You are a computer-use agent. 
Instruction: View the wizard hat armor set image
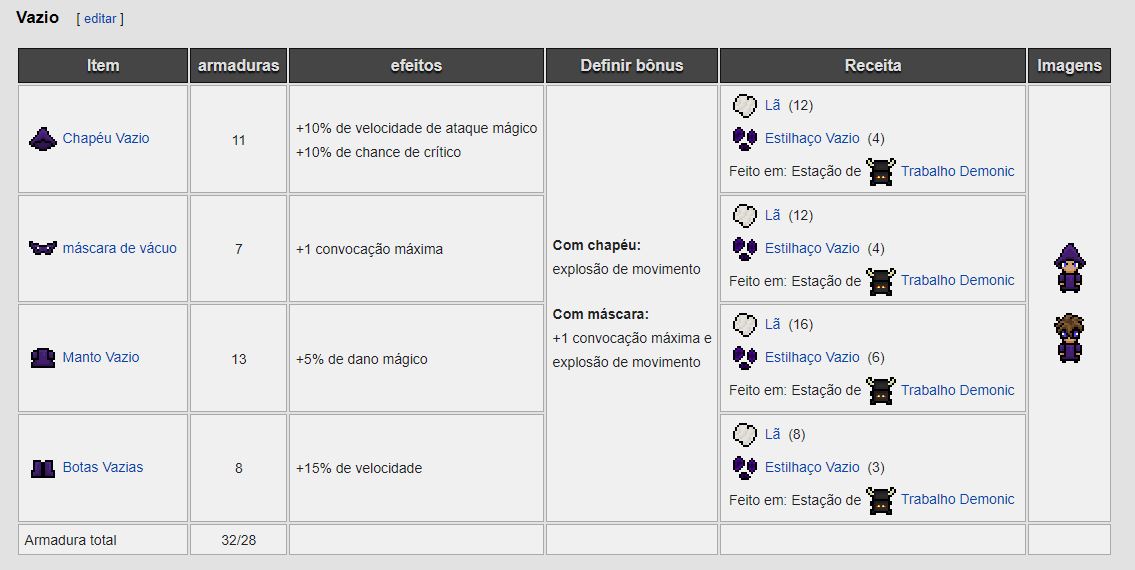click(x=1069, y=267)
